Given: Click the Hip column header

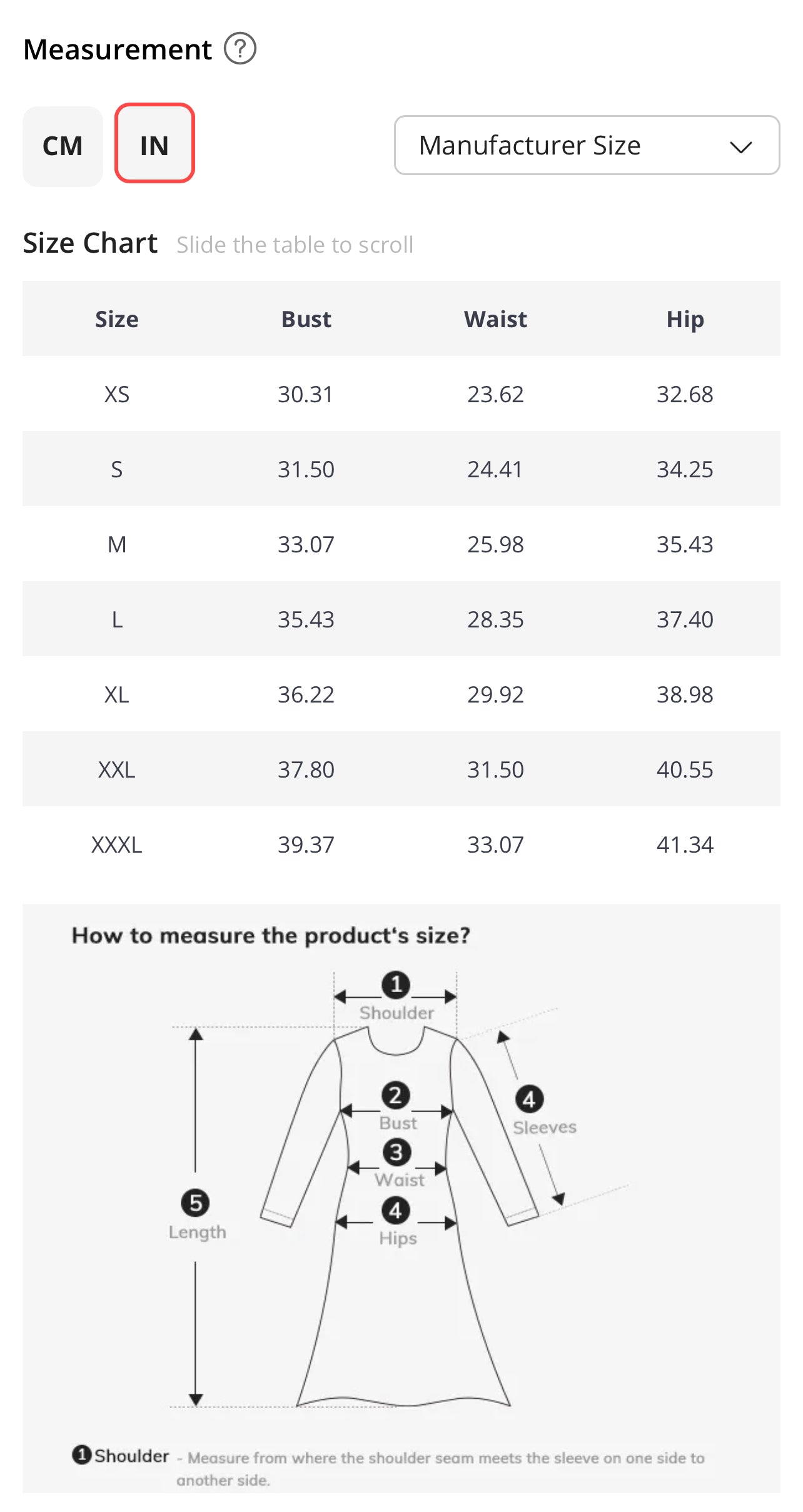Looking at the screenshot, I should tap(685, 319).
